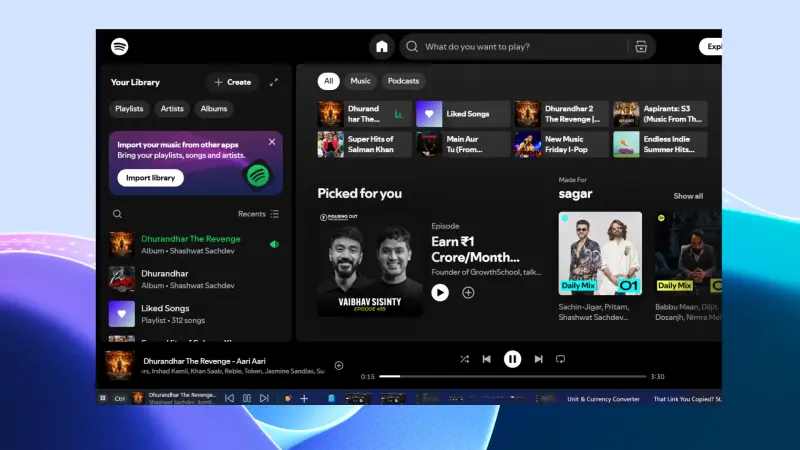Image resolution: width=800 pixels, height=450 pixels.
Task: Click the song progress bar
Action: point(512,377)
